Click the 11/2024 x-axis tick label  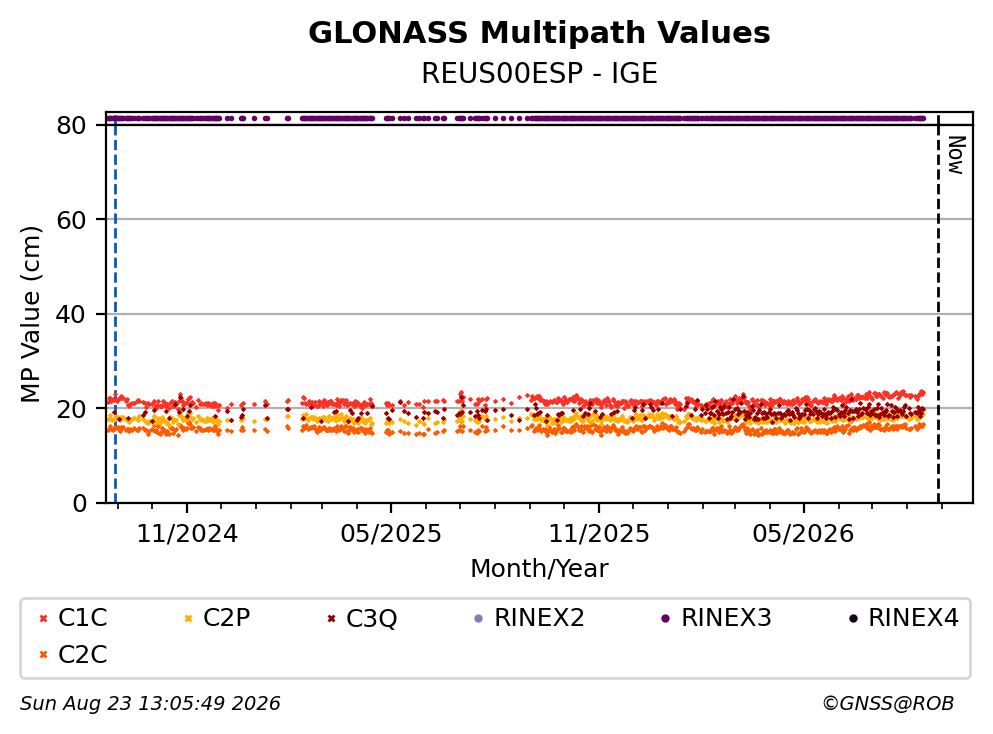pyautogui.click(x=187, y=534)
